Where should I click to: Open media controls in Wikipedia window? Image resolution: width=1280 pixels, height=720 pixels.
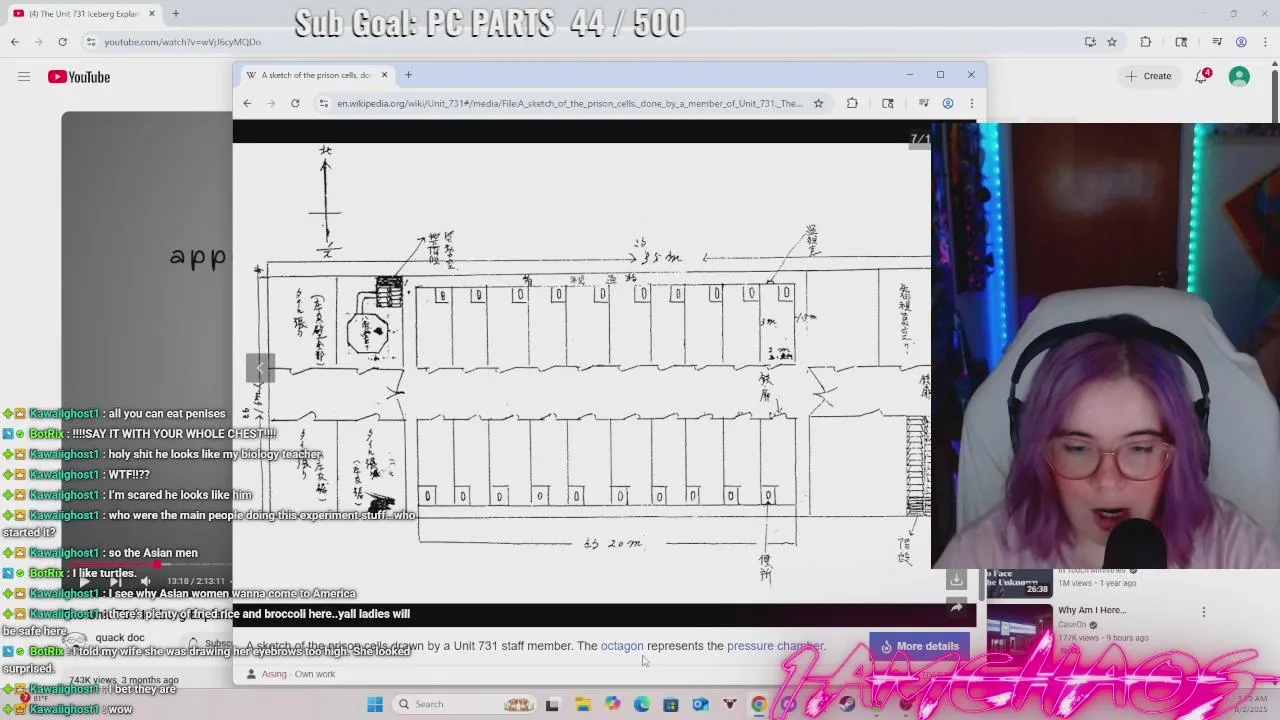point(923,103)
